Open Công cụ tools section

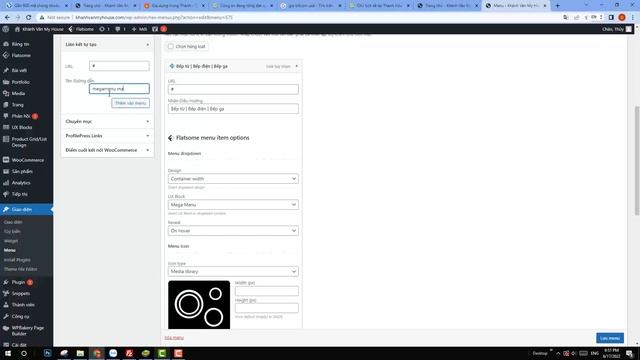pyautogui.click(x=20, y=316)
